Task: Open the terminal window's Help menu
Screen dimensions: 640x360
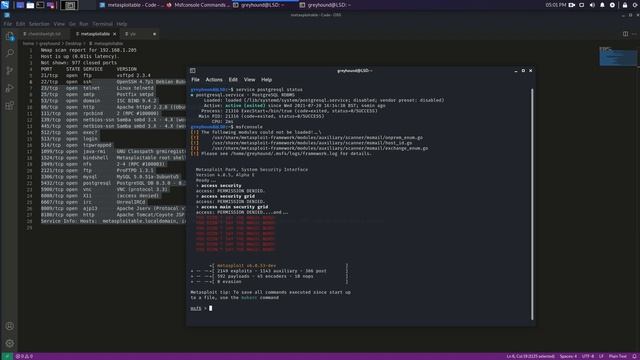Action: point(267,80)
